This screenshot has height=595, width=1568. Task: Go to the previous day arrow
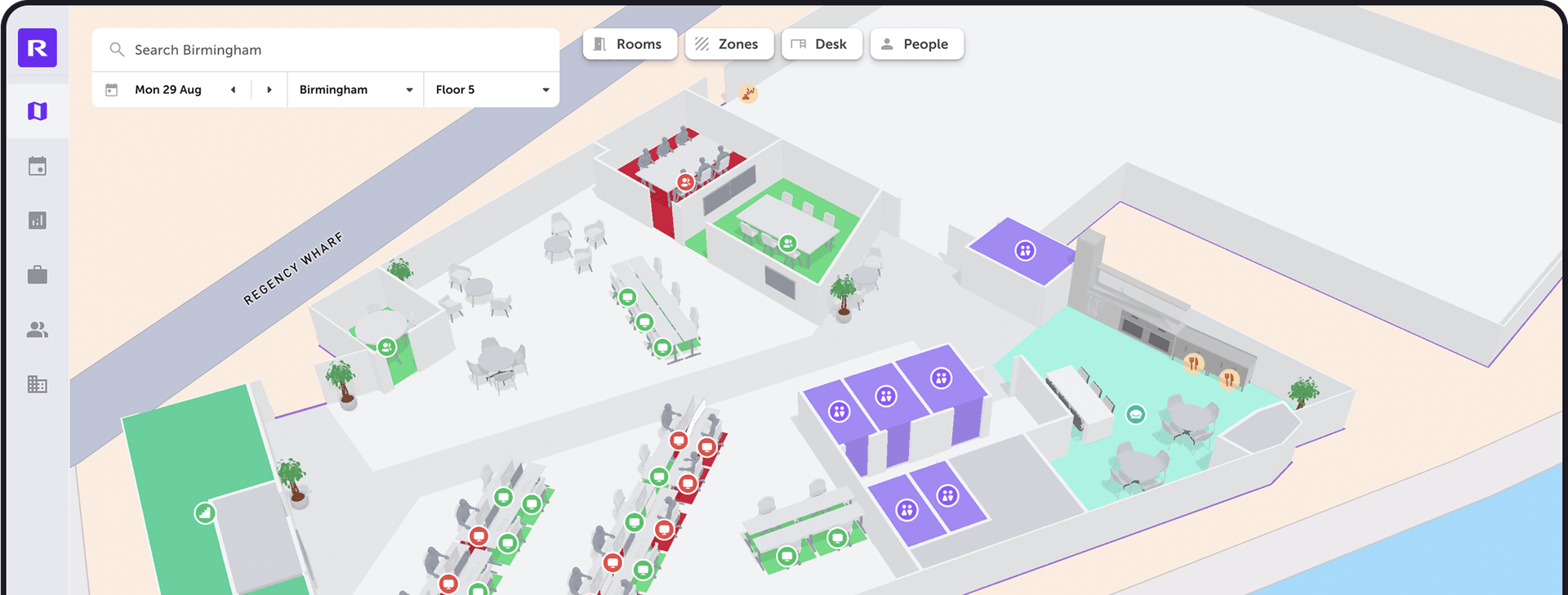[x=234, y=90]
